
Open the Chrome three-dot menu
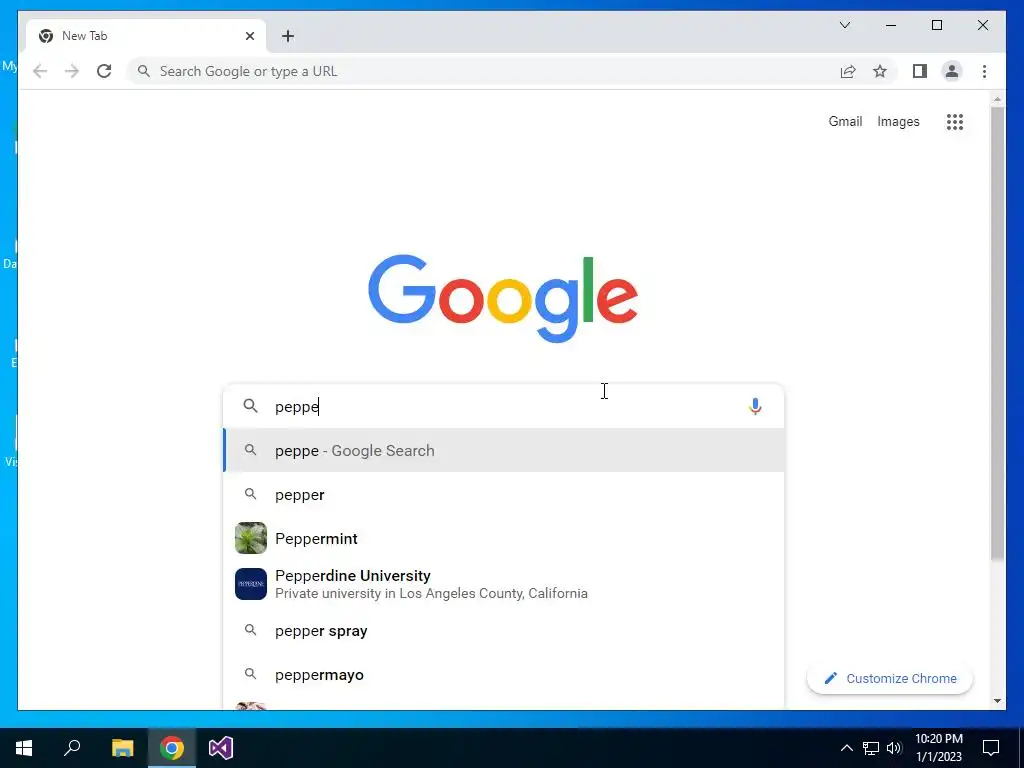coord(984,71)
